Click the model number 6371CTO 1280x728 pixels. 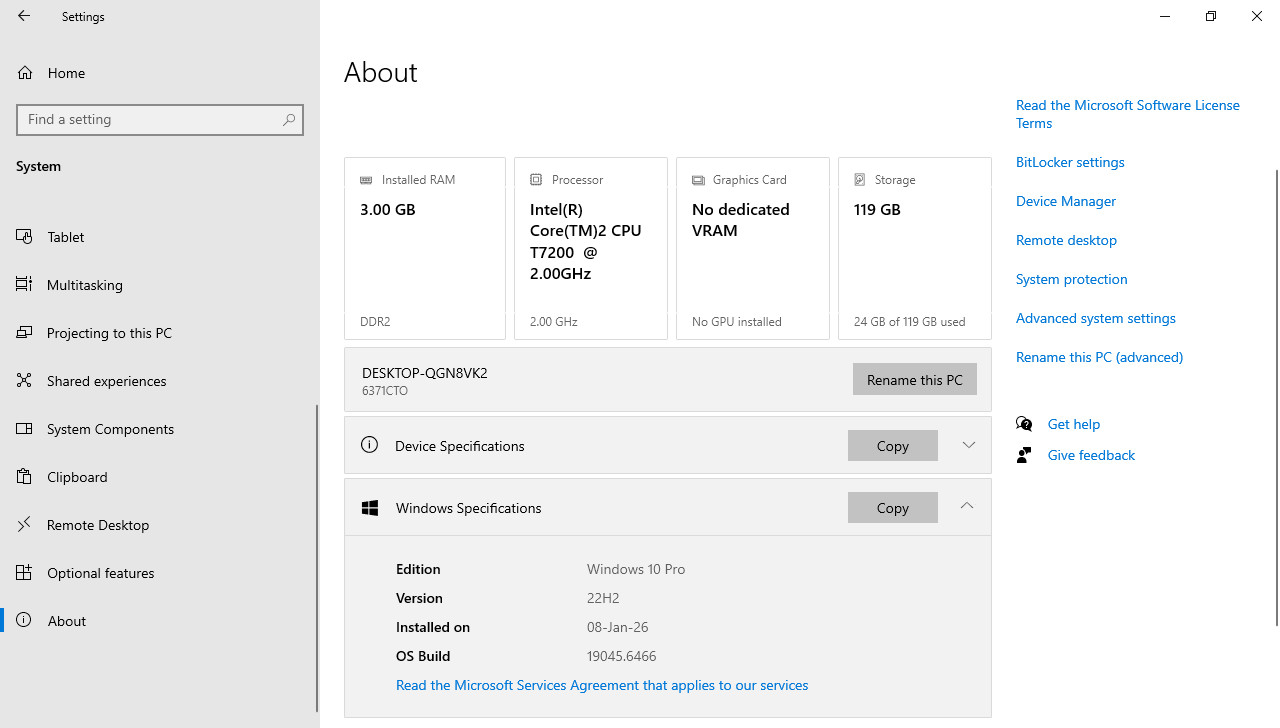(385, 391)
